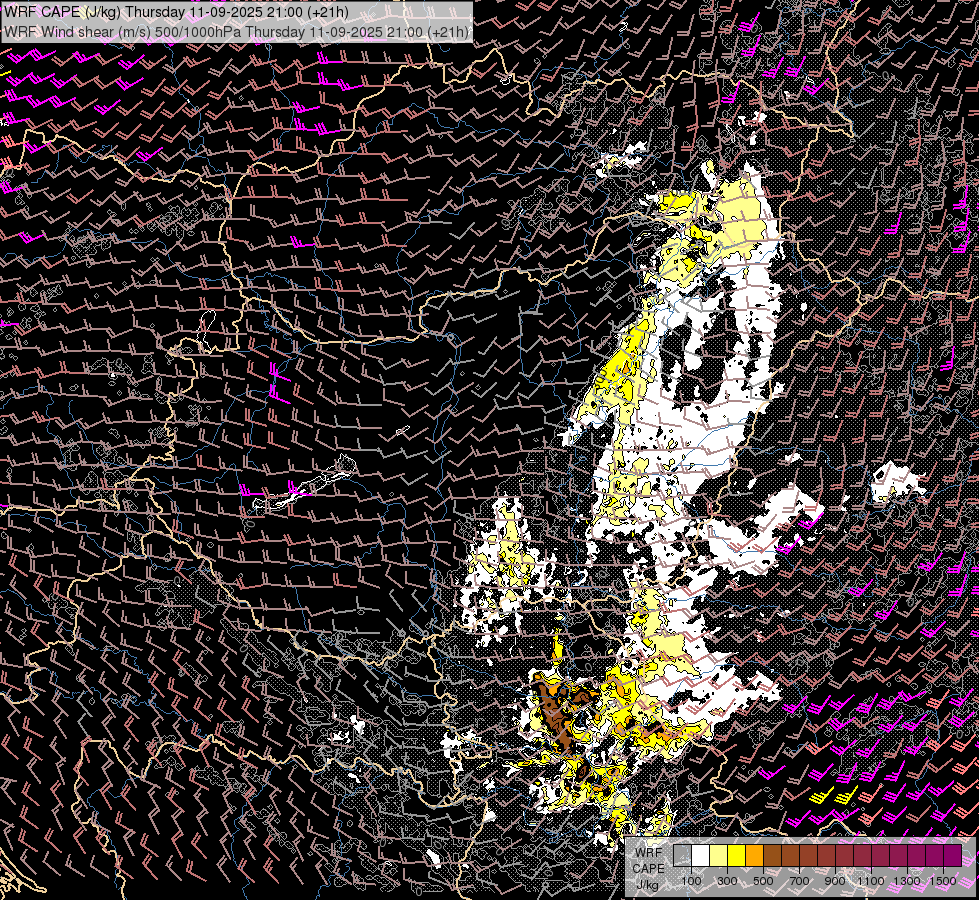Click the pale yellow CAPE legend swatch
Image resolution: width=979 pixels, height=900 pixels.
pos(718,855)
